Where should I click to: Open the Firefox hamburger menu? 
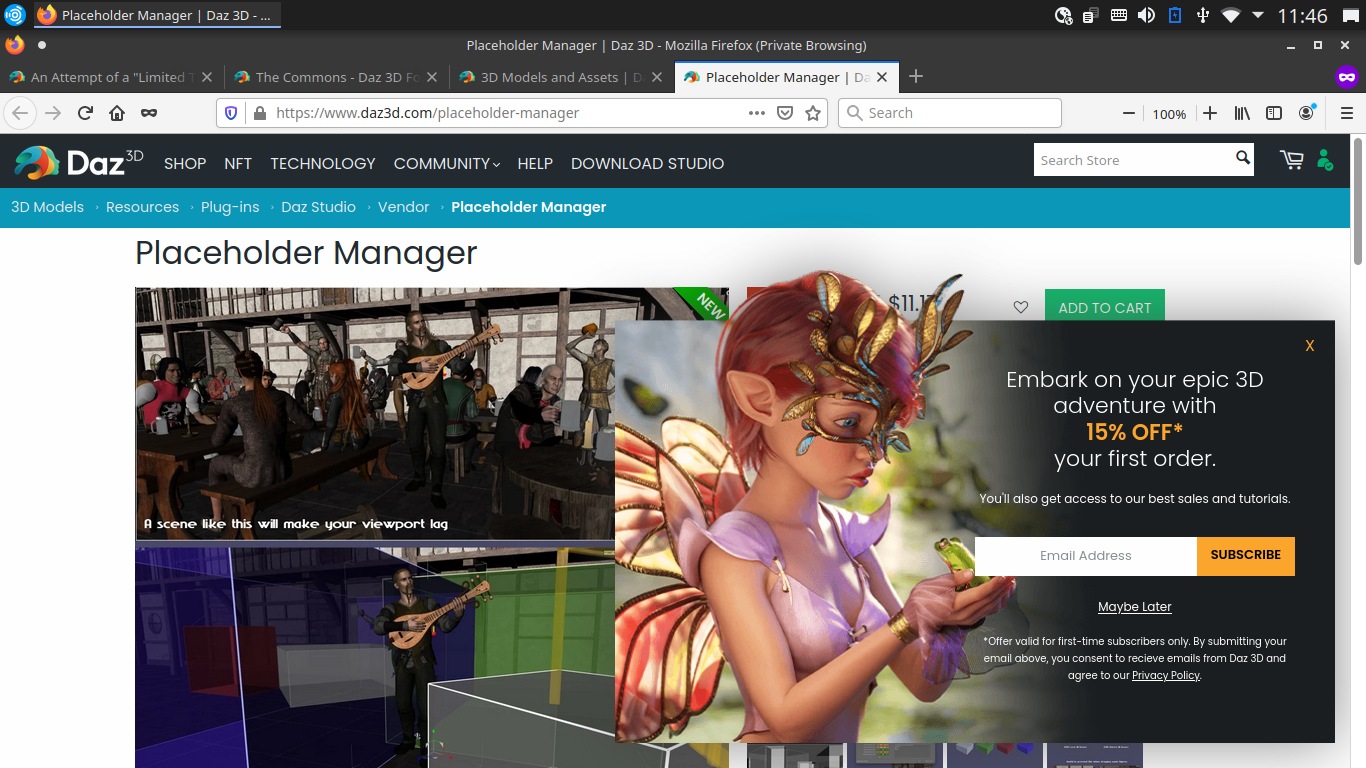click(1347, 113)
